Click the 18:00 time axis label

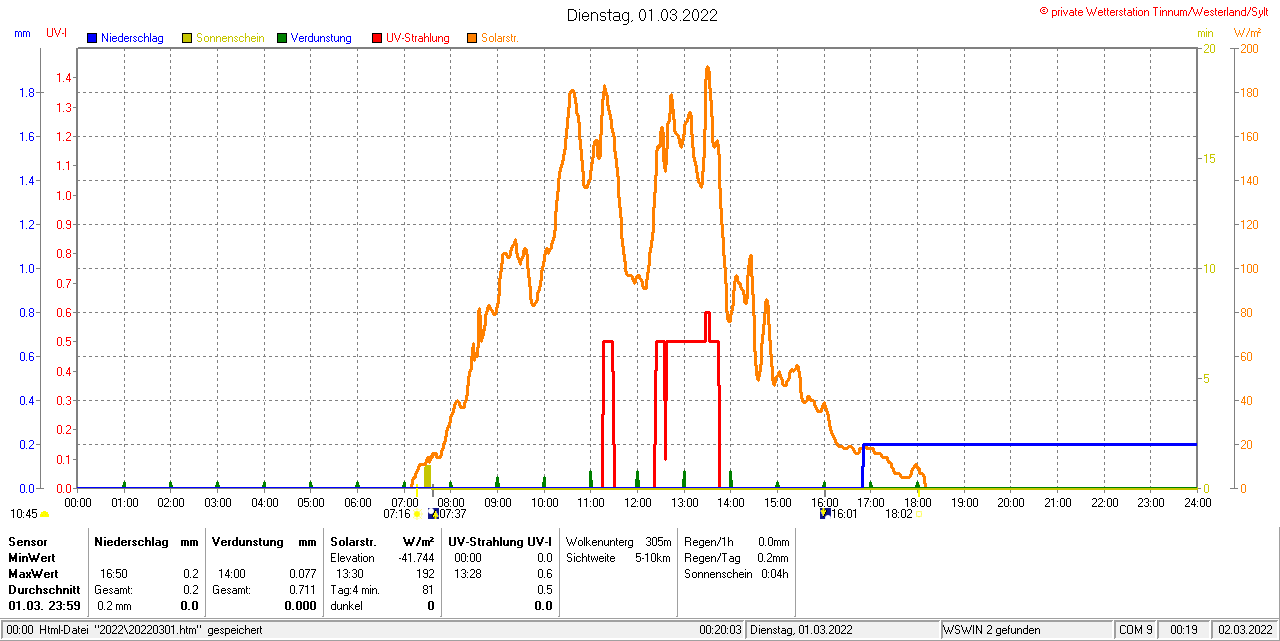click(x=917, y=502)
